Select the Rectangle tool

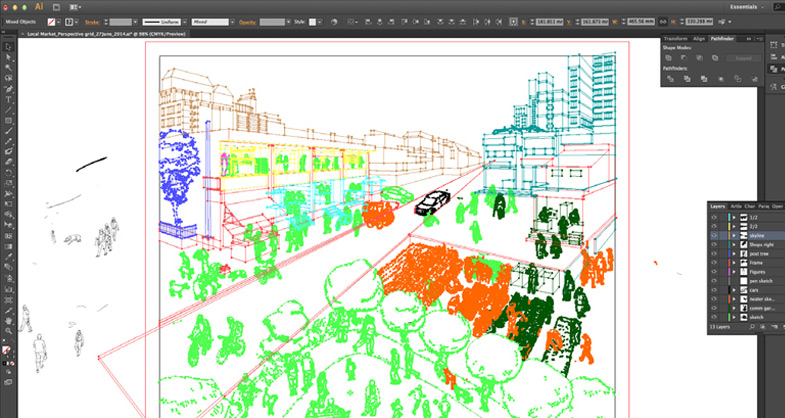pos(9,120)
